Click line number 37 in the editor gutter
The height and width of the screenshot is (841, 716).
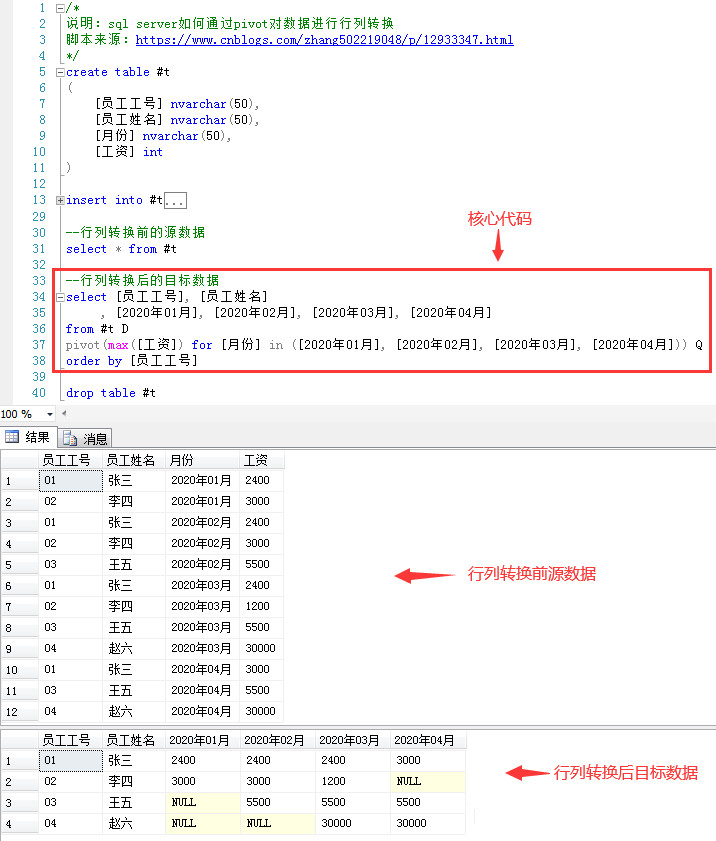pos(39,345)
